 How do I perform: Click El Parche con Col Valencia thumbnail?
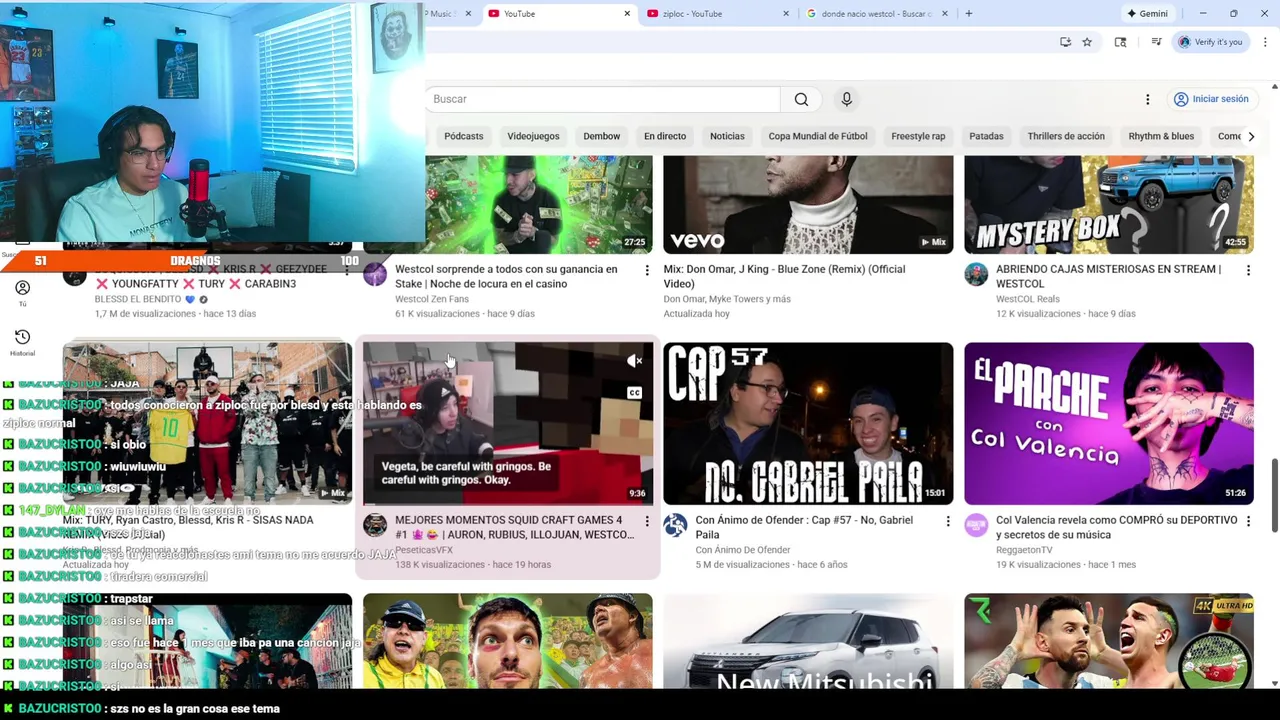(x=1109, y=423)
